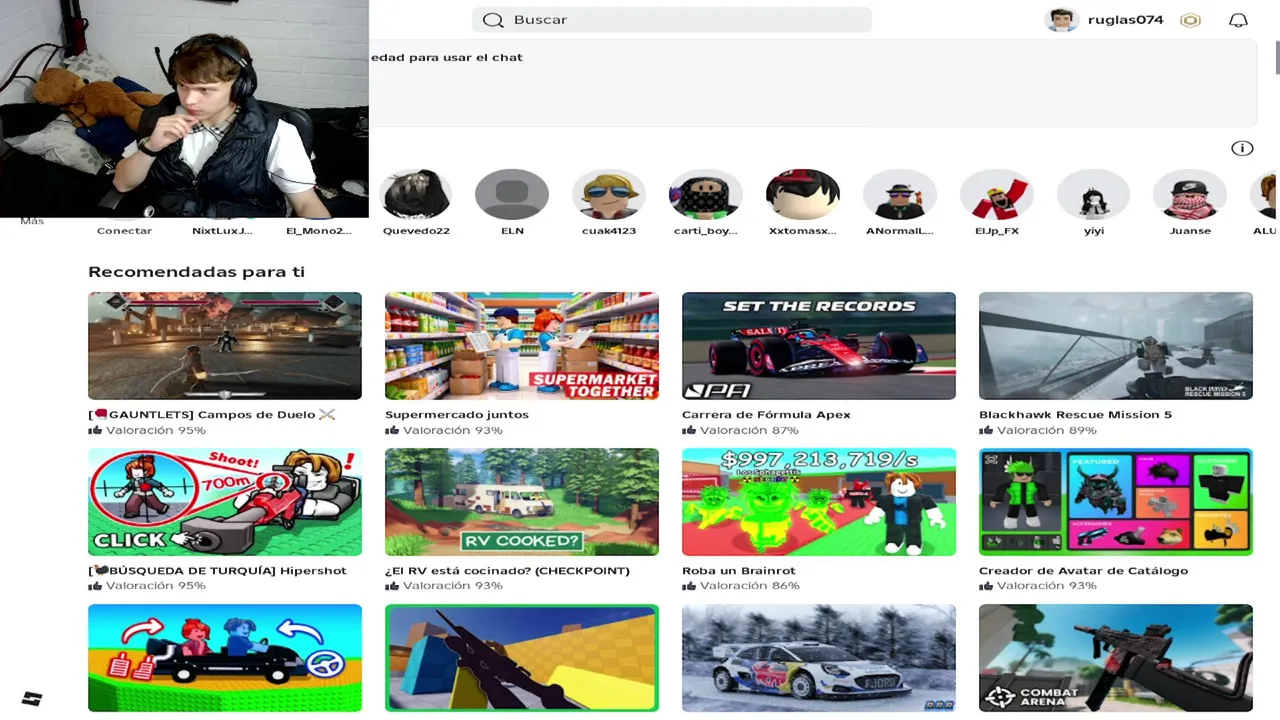Image resolution: width=1280 pixels, height=720 pixels.
Task: Open Roba un Brainrot thumbnail
Action: click(819, 502)
